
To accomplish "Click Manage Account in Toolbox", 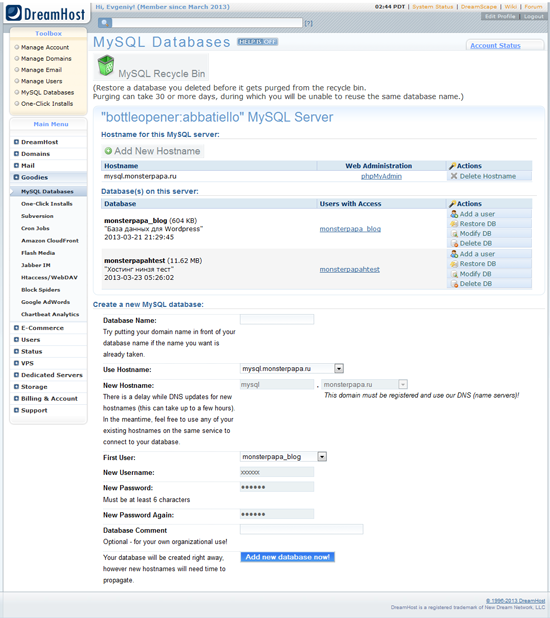I will 45,47.
